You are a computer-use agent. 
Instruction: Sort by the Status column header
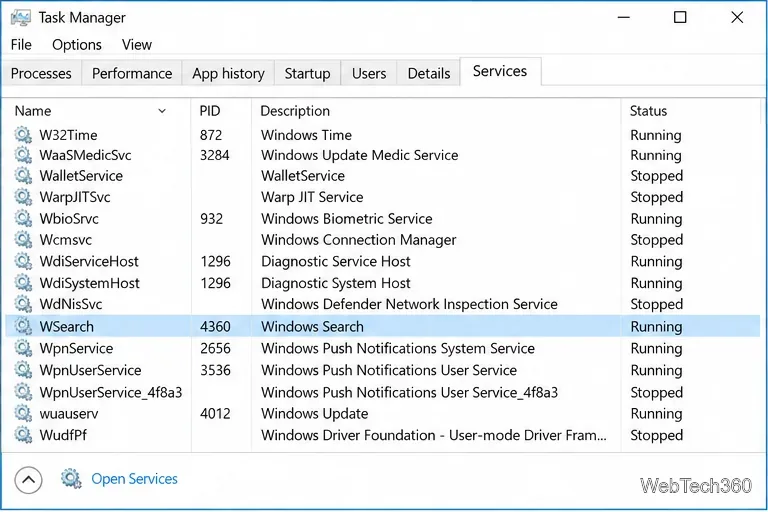point(690,111)
